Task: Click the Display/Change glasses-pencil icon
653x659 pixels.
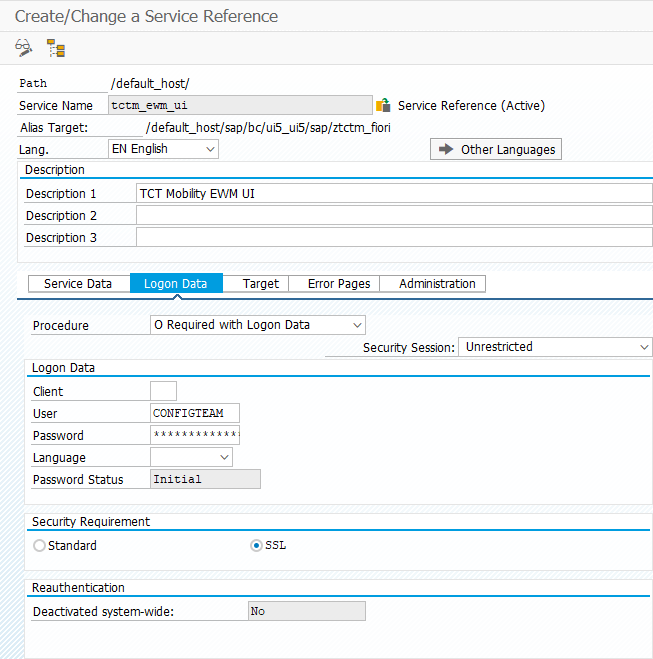Action: [24, 48]
